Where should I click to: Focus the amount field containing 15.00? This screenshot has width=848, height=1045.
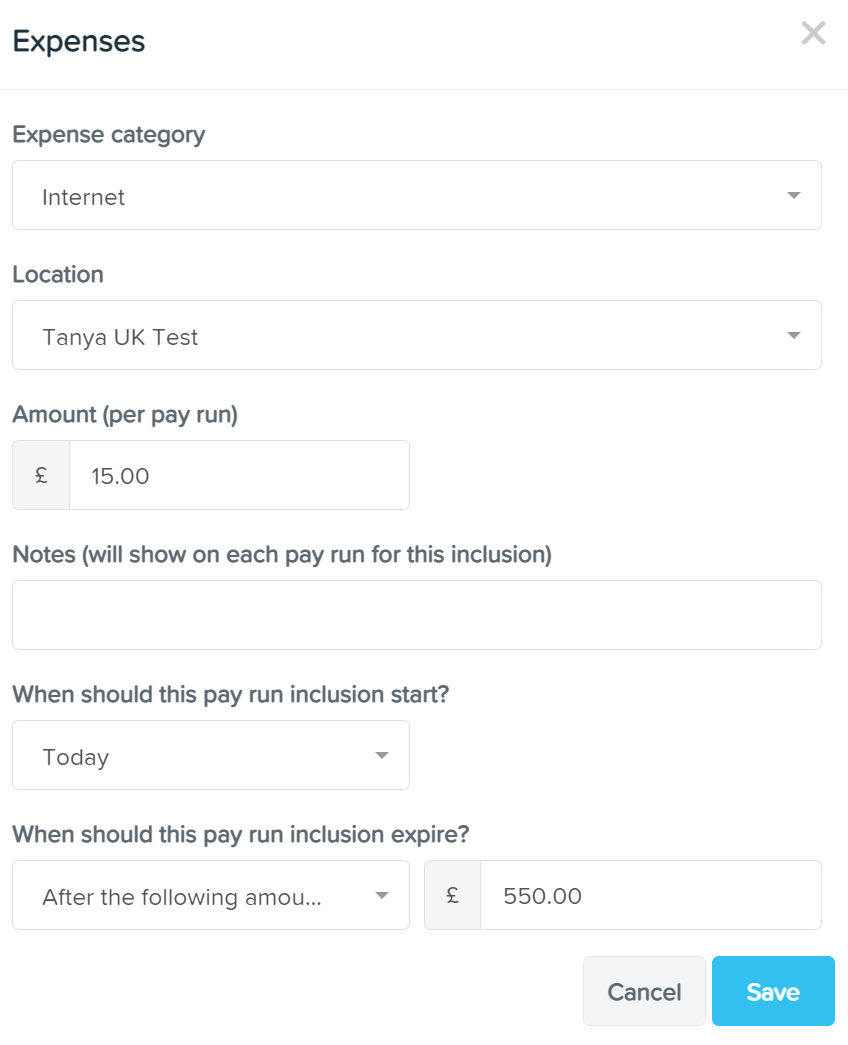[239, 475]
